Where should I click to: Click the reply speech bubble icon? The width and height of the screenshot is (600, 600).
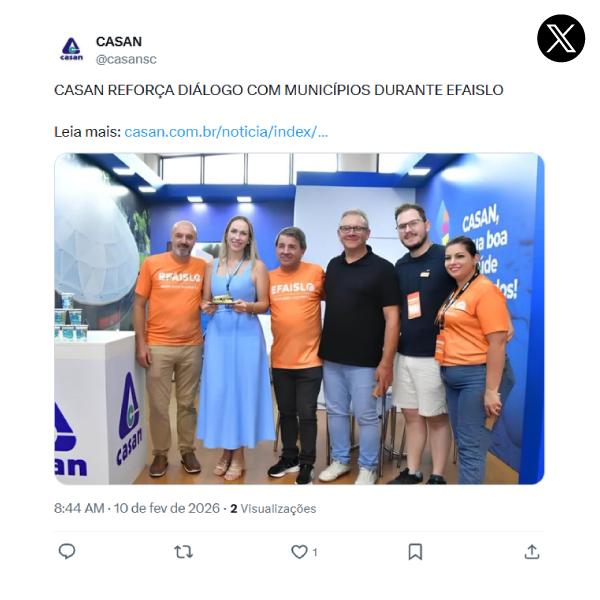coord(67,552)
